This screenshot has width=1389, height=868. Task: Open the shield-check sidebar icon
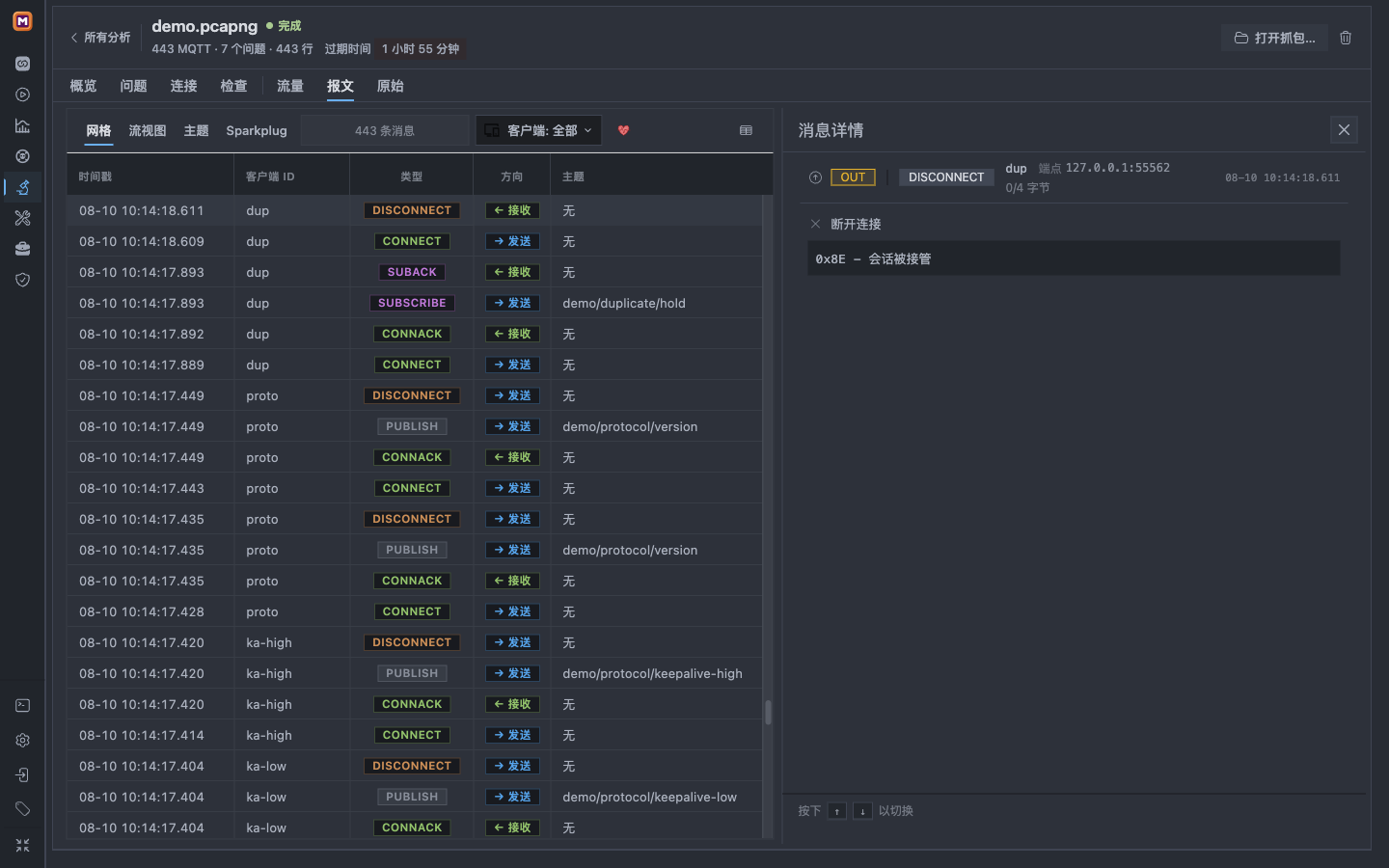[x=22, y=280]
